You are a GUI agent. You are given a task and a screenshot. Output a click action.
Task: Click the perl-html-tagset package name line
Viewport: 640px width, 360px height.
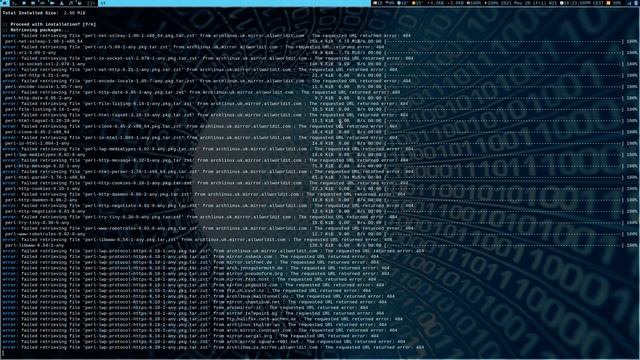pyautogui.click(x=42, y=121)
